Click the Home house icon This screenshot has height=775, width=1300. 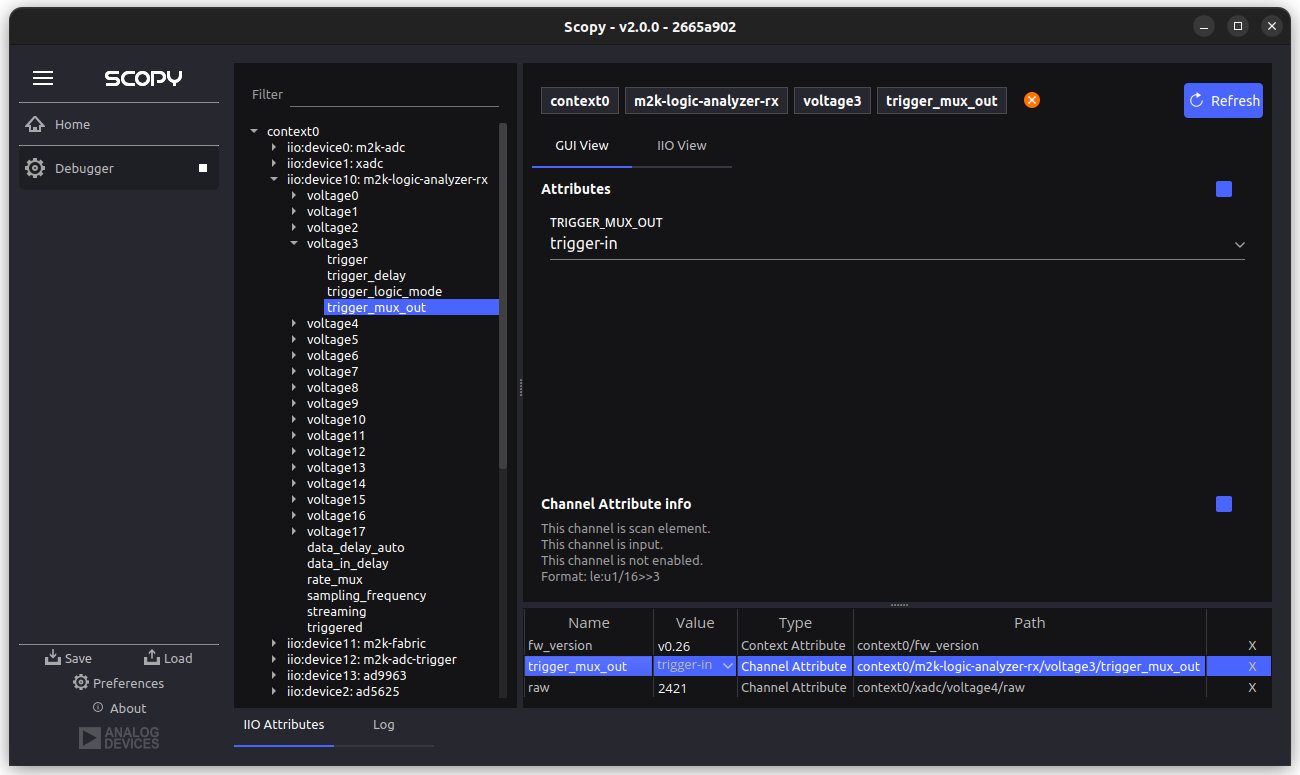tap(35, 124)
